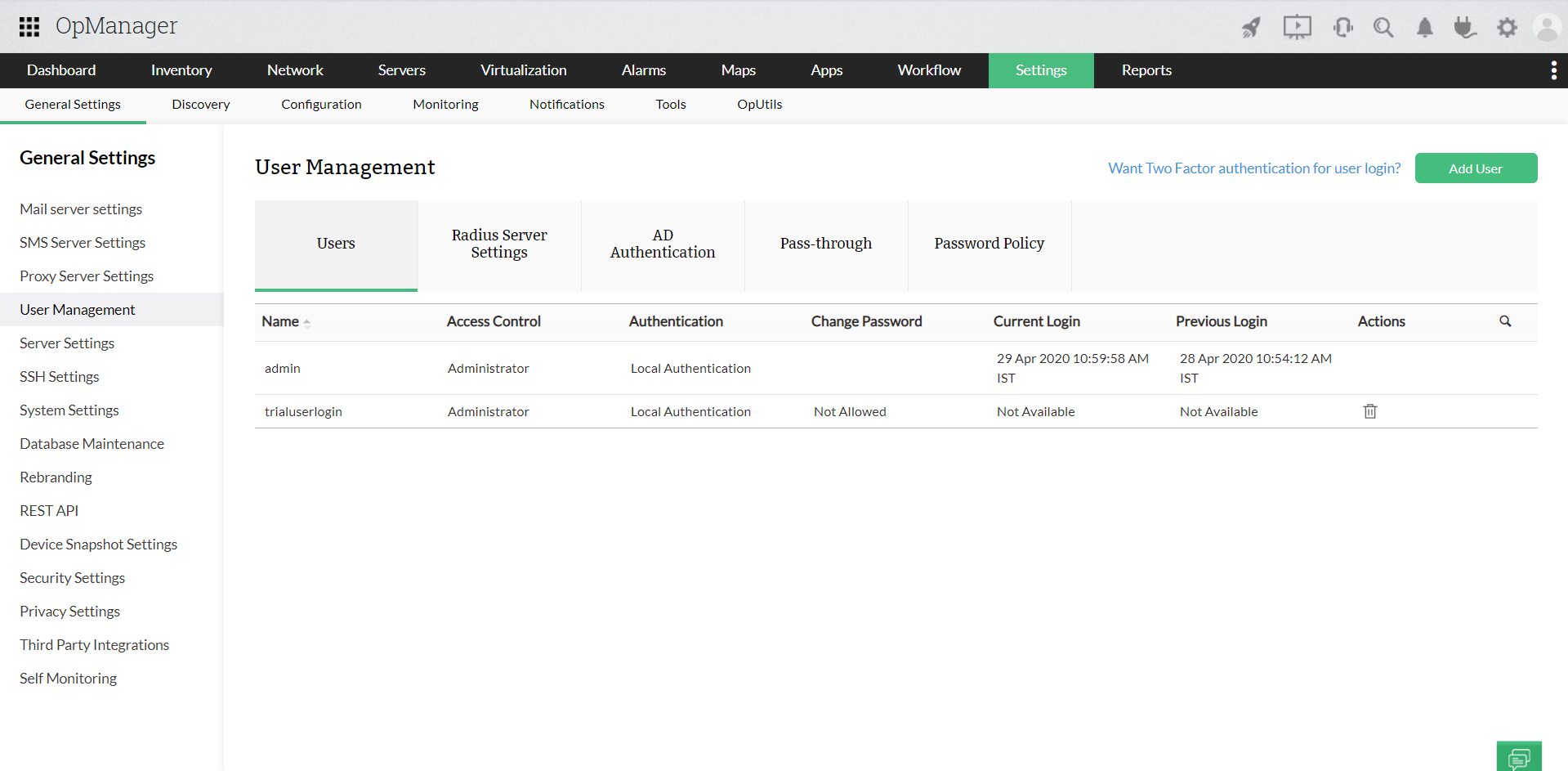1568x771 pixels.
Task: Open Database Maintenance in sidebar
Action: pyautogui.click(x=92, y=444)
